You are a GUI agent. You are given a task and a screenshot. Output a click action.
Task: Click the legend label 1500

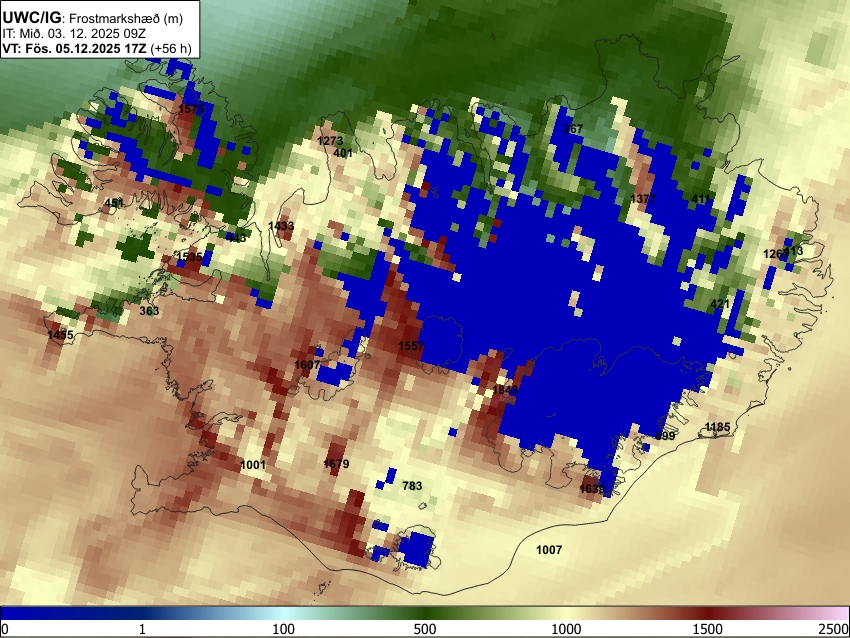(x=708, y=629)
